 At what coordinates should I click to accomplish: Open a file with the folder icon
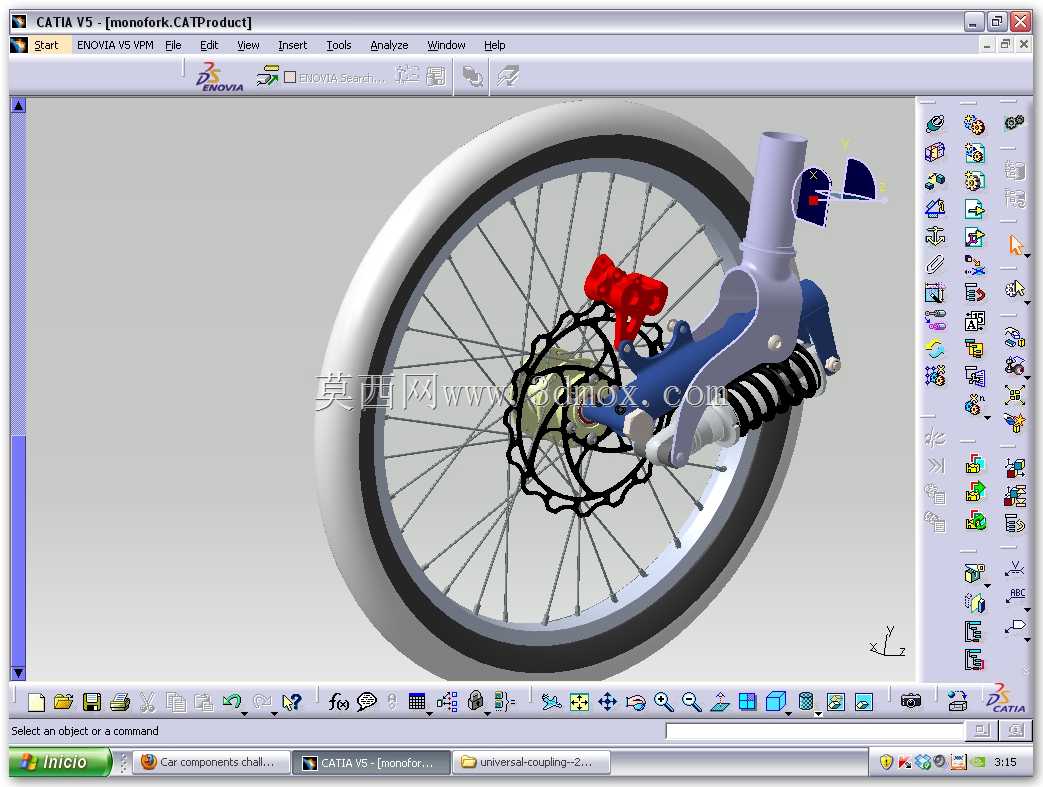(x=63, y=702)
